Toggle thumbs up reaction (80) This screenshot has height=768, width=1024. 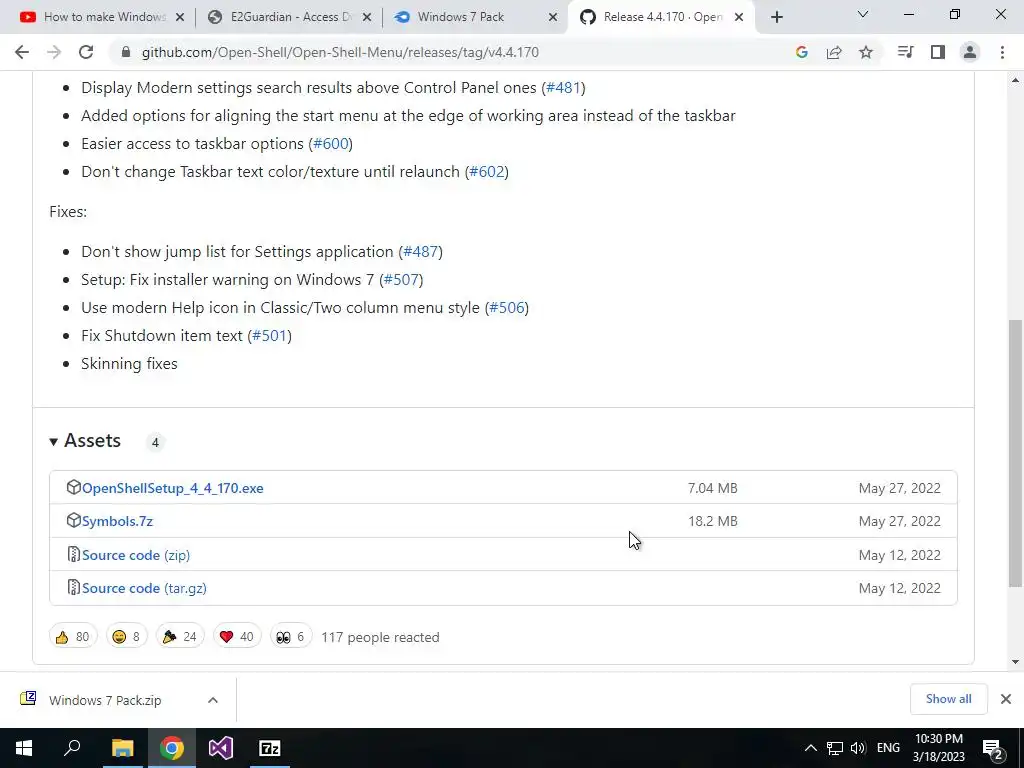tap(72, 637)
